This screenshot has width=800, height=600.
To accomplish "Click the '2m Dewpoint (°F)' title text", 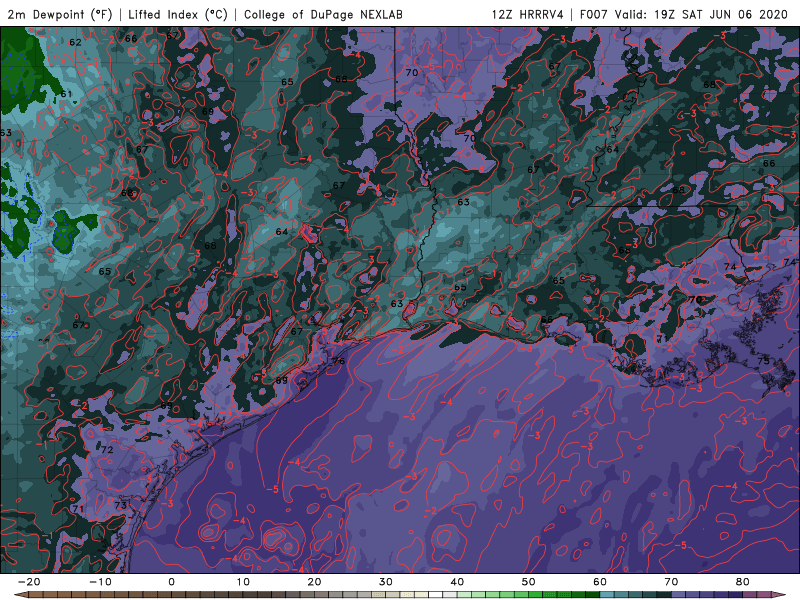I will [60, 15].
